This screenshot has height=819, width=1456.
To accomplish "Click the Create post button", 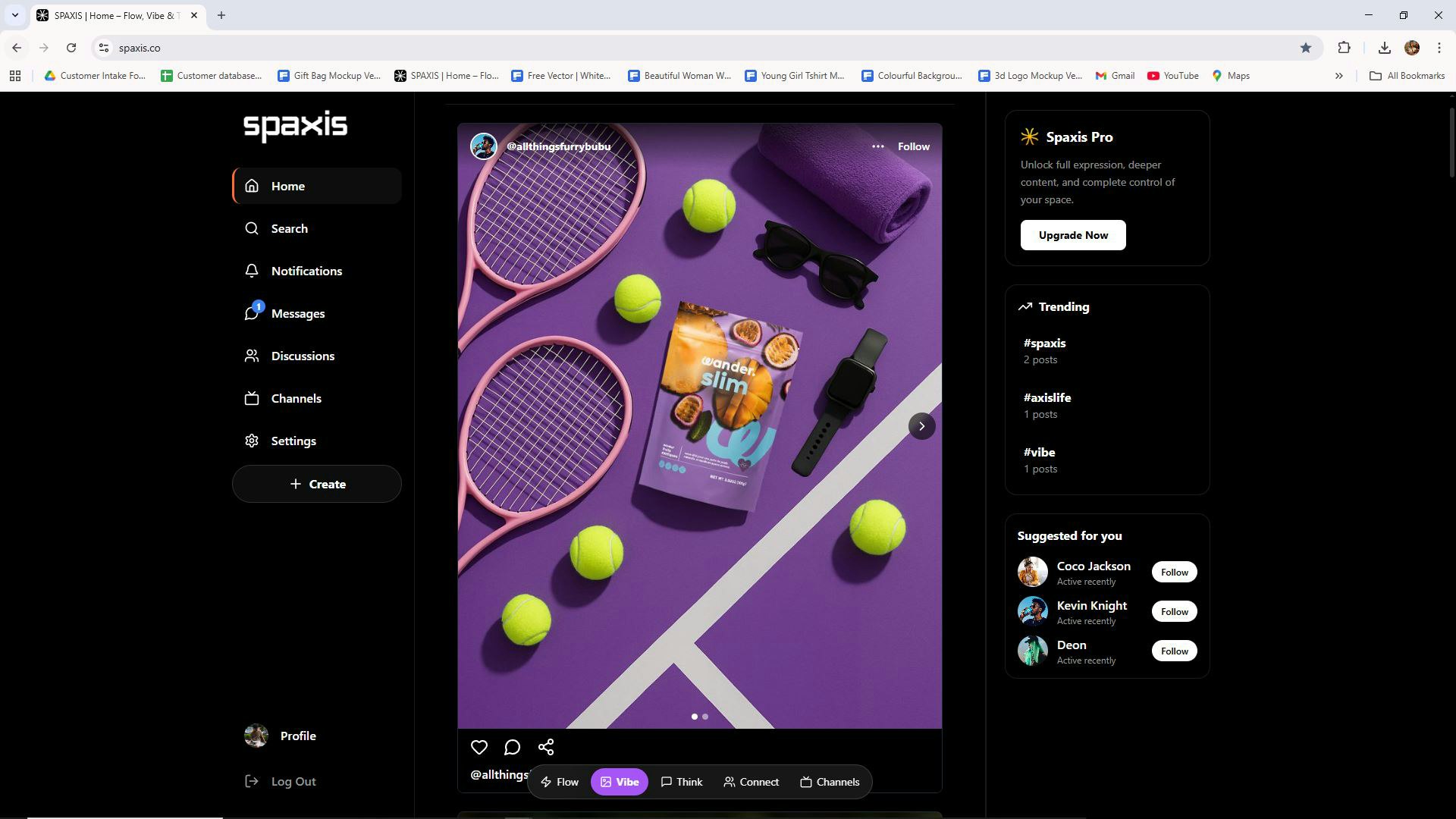I will [x=317, y=484].
